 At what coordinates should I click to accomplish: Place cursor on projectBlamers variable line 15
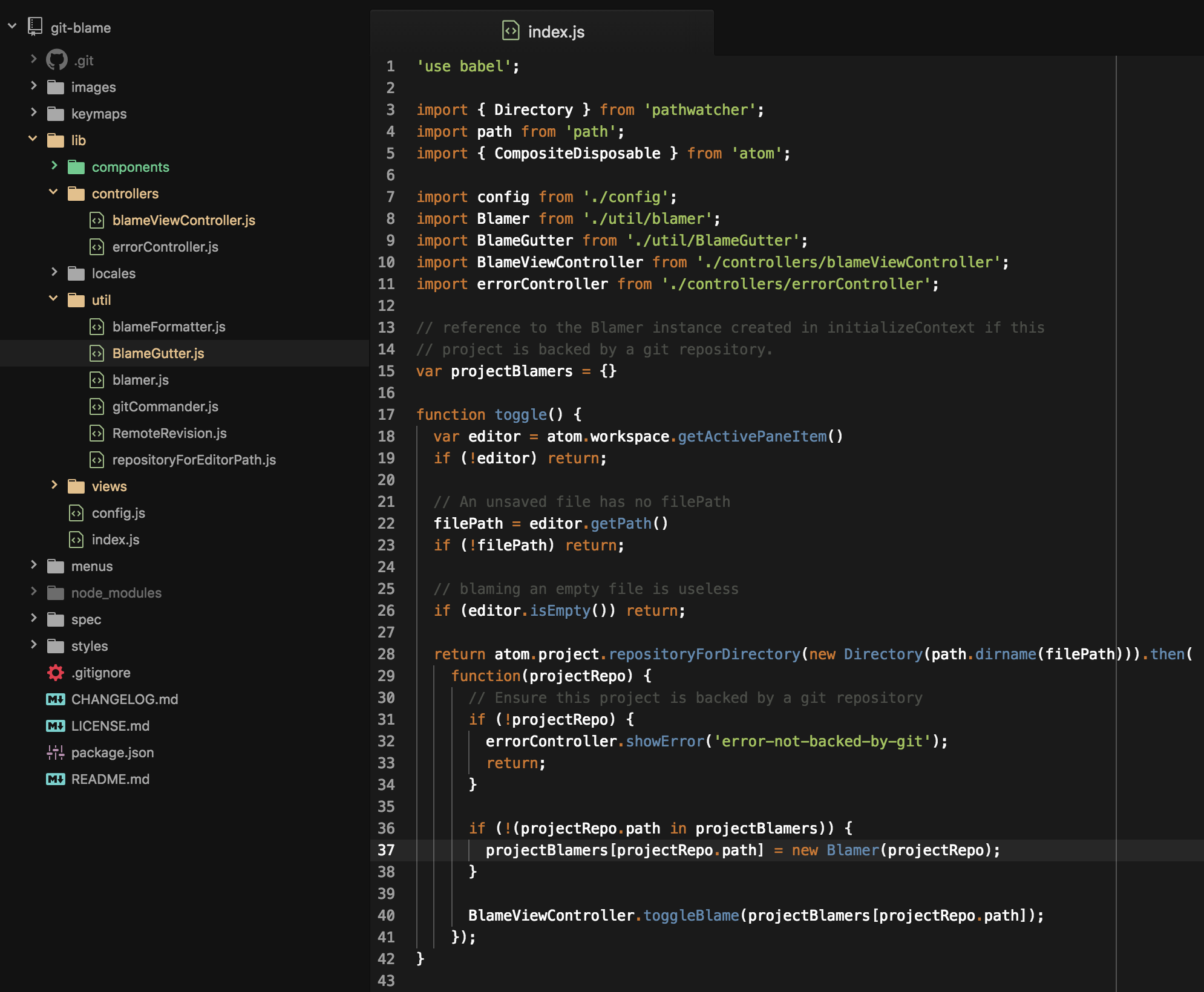[x=511, y=371]
